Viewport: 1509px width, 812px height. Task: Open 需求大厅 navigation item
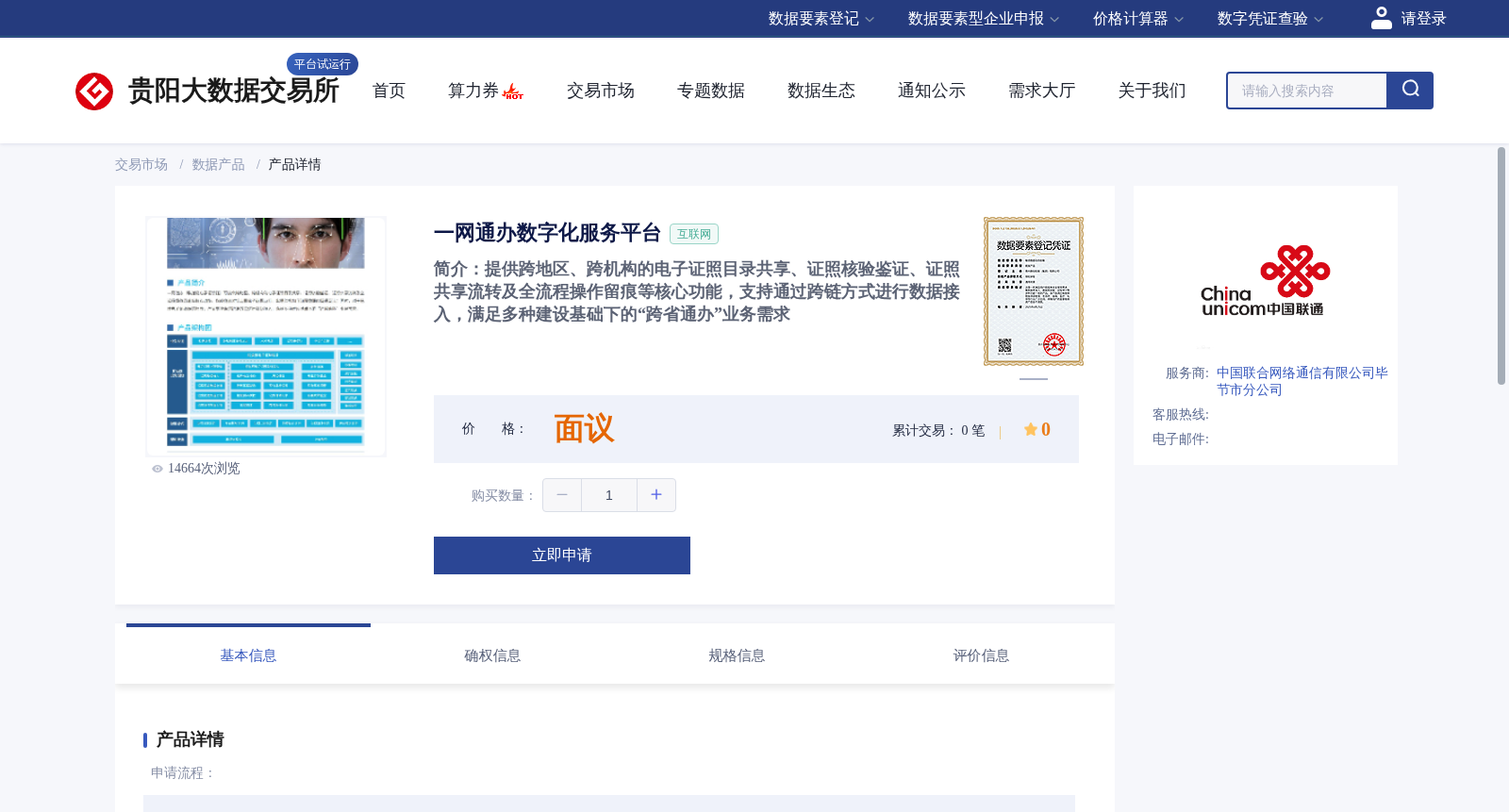tap(1042, 91)
